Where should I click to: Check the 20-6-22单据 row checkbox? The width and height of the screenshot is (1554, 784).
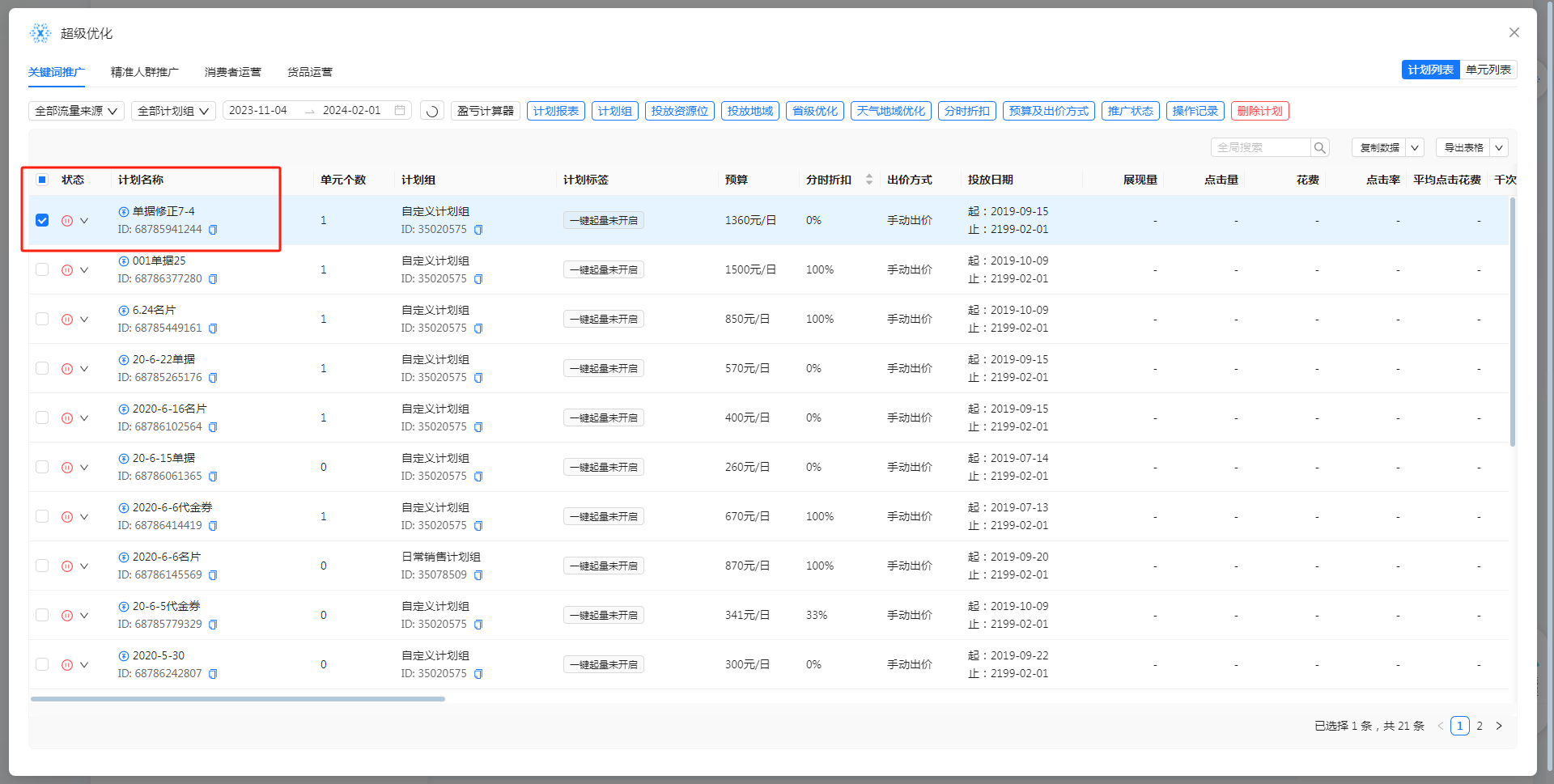42,368
